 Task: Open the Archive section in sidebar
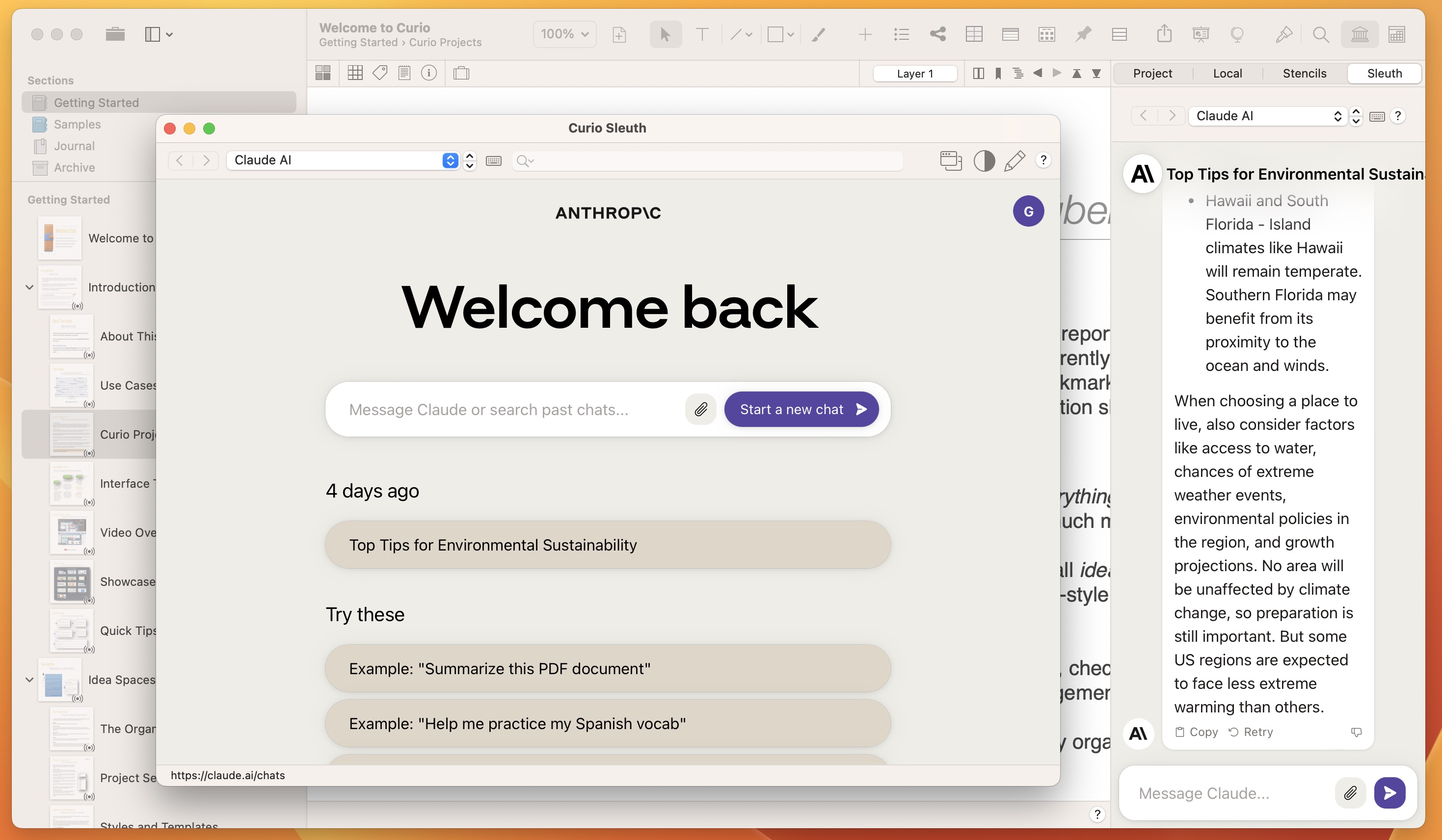point(159,168)
